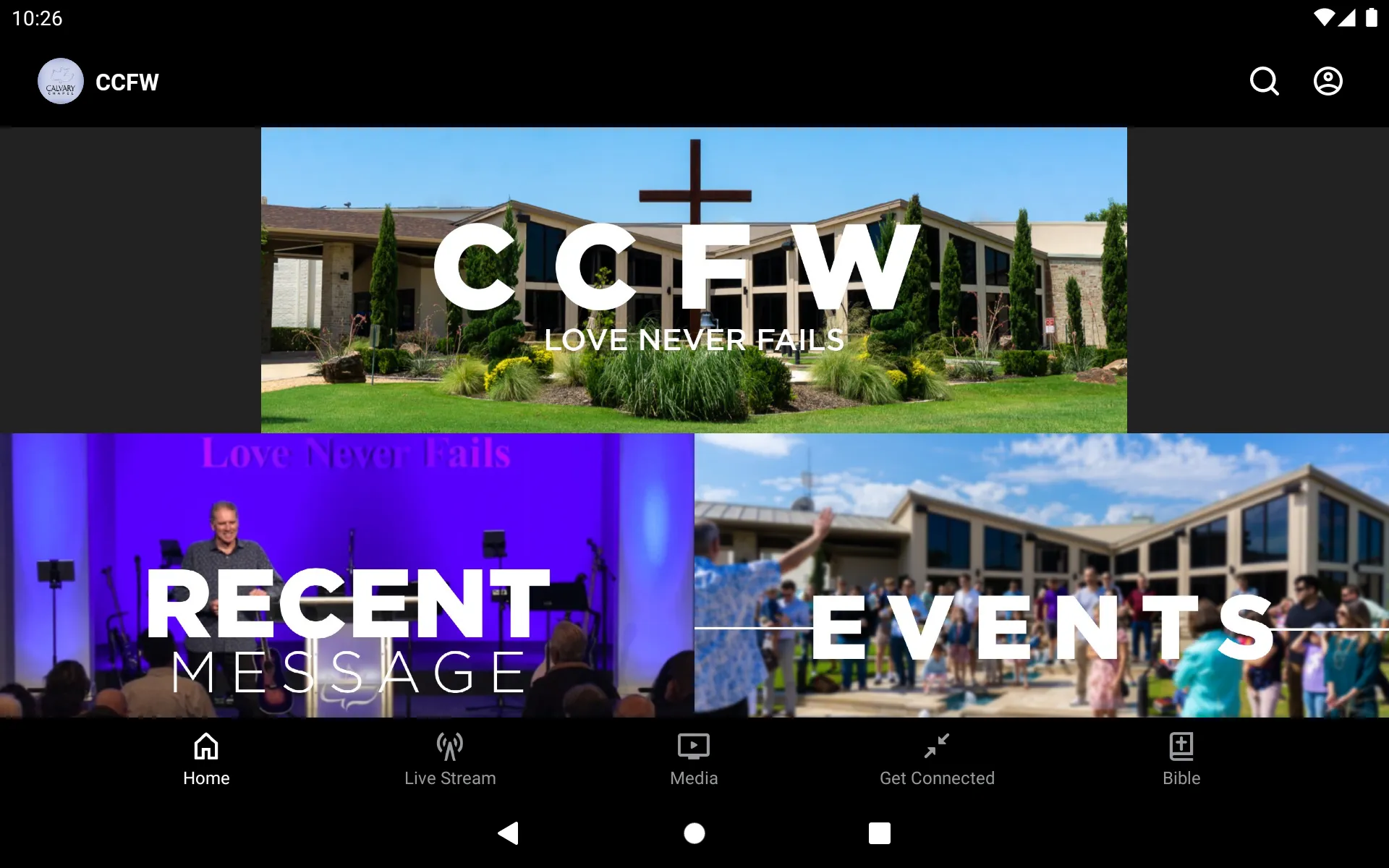Open the Live Stream section
The height and width of the screenshot is (868, 1389).
tap(450, 758)
